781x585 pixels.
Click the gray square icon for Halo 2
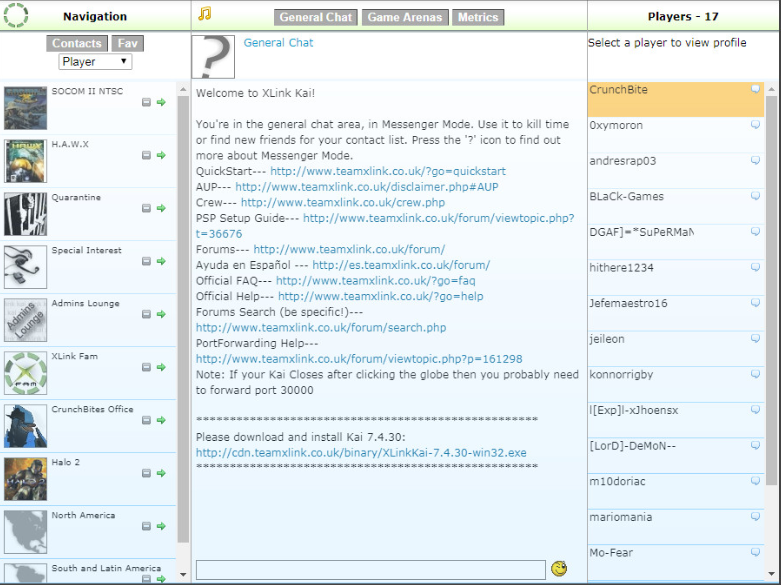tap(146, 473)
